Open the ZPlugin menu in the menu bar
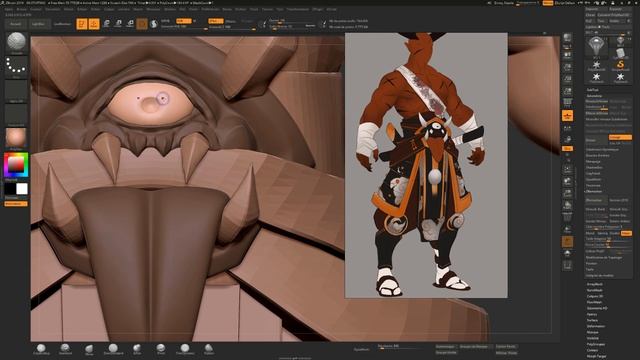Screen dimensions: 640x360 pyautogui.click(x=318, y=9)
